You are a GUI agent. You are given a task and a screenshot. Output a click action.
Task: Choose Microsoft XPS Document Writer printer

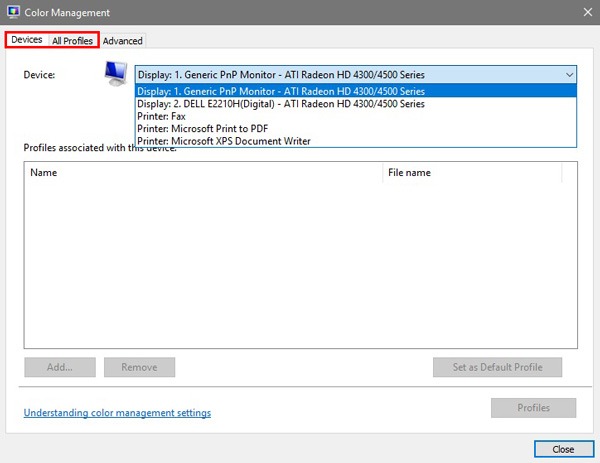pyautogui.click(x=224, y=141)
